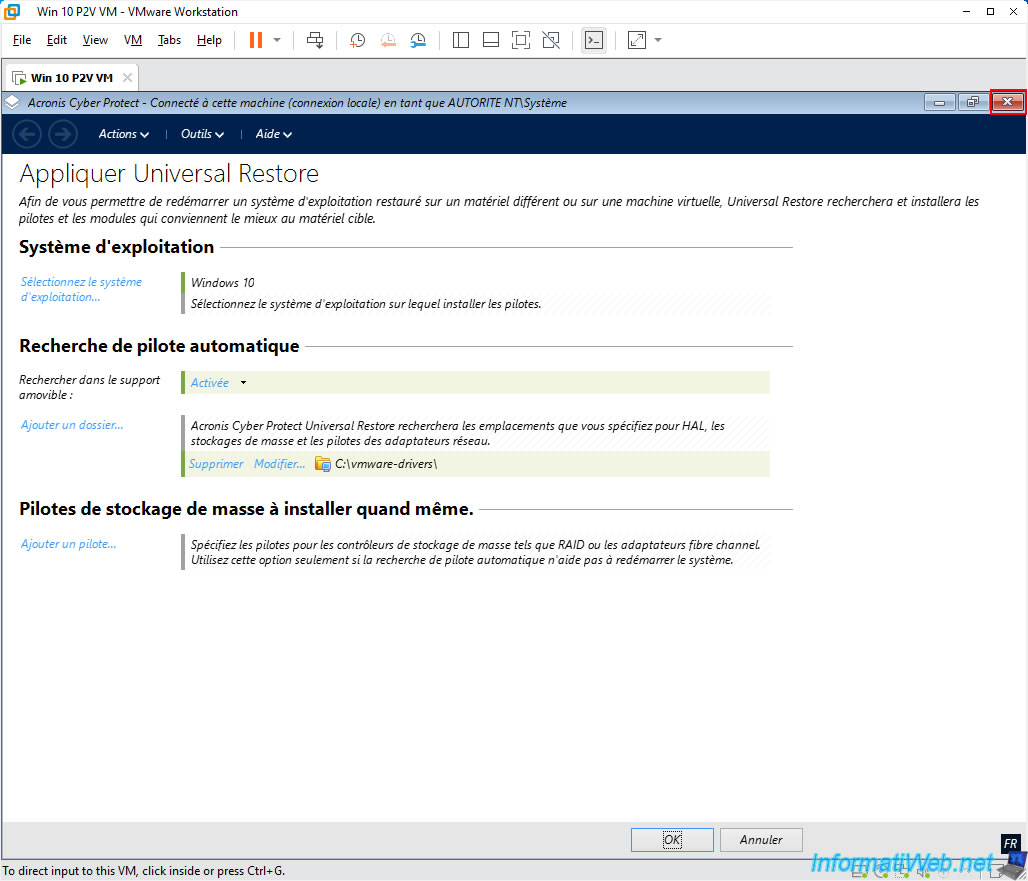Image resolution: width=1028 pixels, height=881 pixels.
Task: Open the Activée removable media dropdown
Action: coord(218,383)
